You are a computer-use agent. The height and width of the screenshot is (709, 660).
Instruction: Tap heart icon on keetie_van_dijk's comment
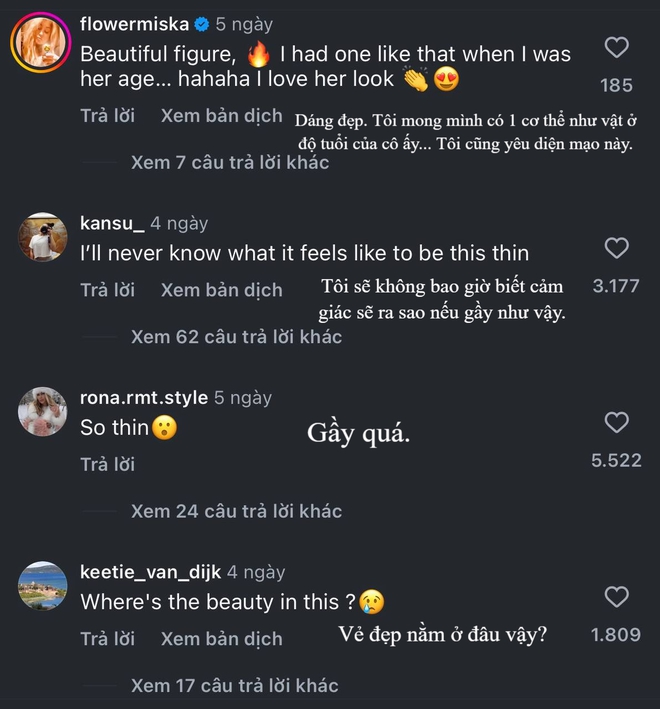coord(618,597)
